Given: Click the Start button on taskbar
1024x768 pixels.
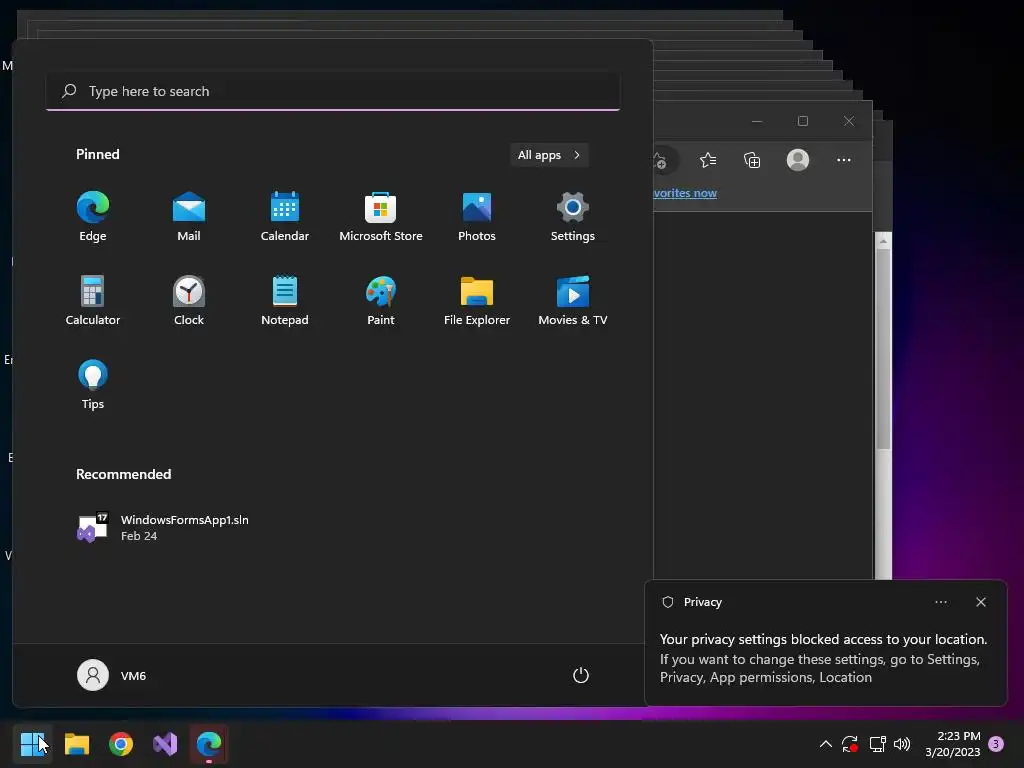Looking at the screenshot, I should point(33,744).
